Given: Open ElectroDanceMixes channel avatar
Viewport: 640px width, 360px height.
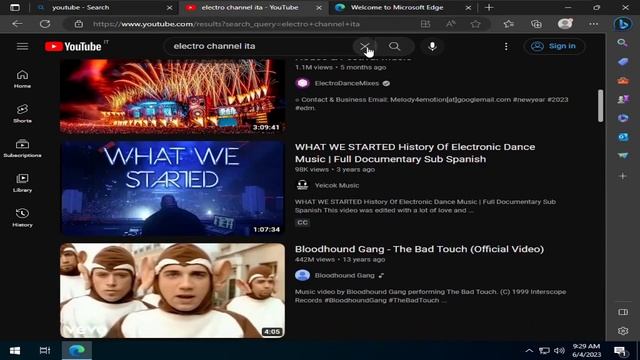Looking at the screenshot, I should [x=302, y=83].
